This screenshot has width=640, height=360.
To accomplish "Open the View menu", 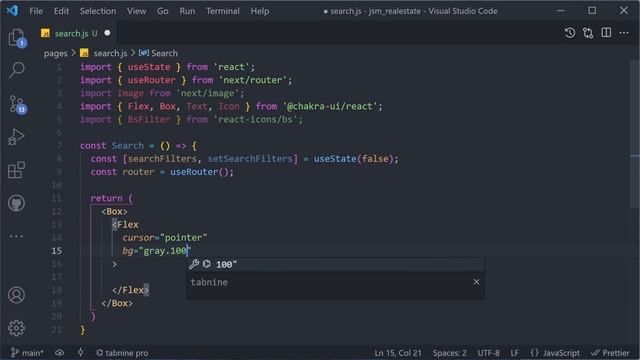I will pyautogui.click(x=136, y=11).
